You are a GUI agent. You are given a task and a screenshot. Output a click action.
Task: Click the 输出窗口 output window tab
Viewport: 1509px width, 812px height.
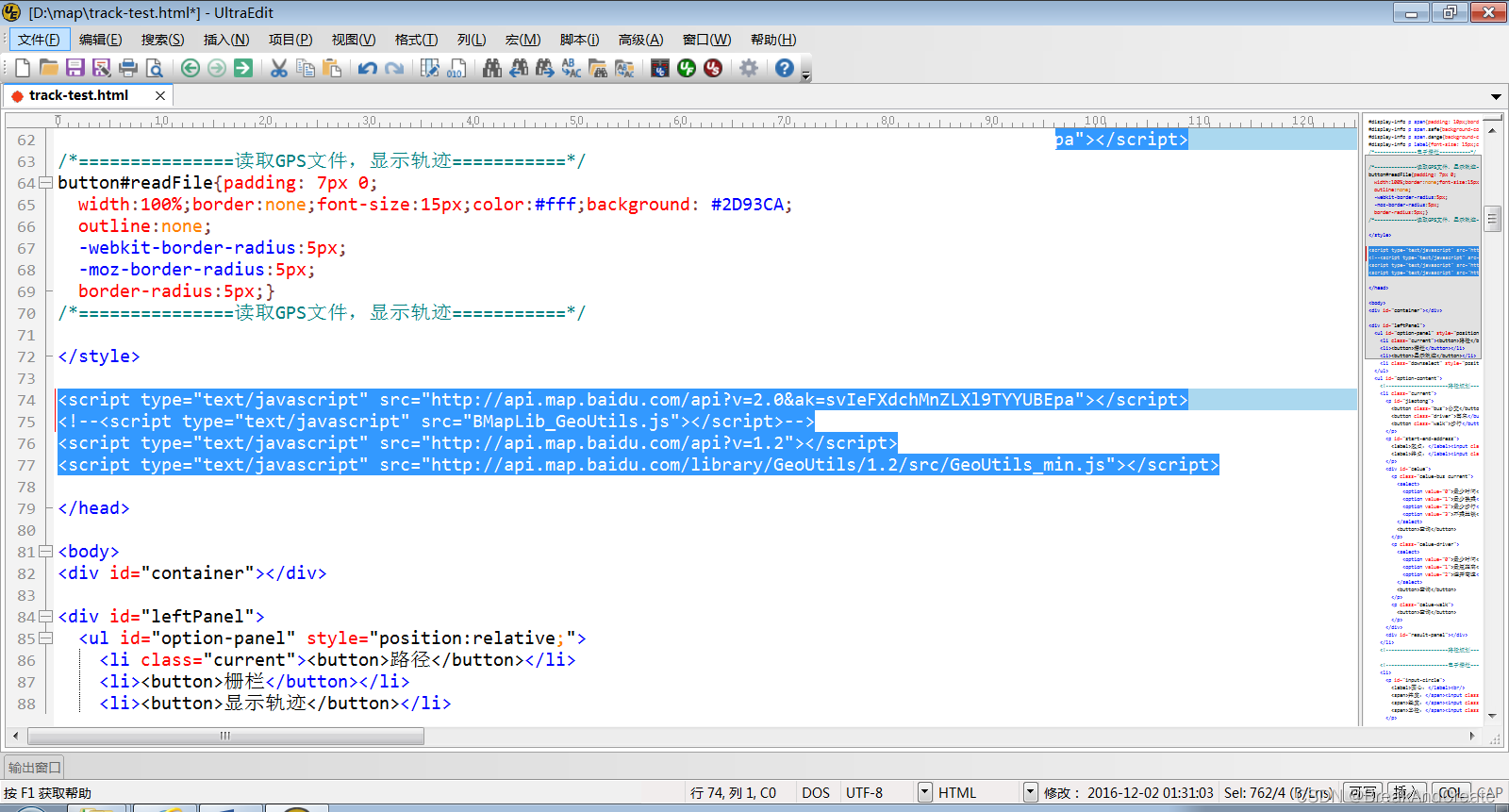35,767
